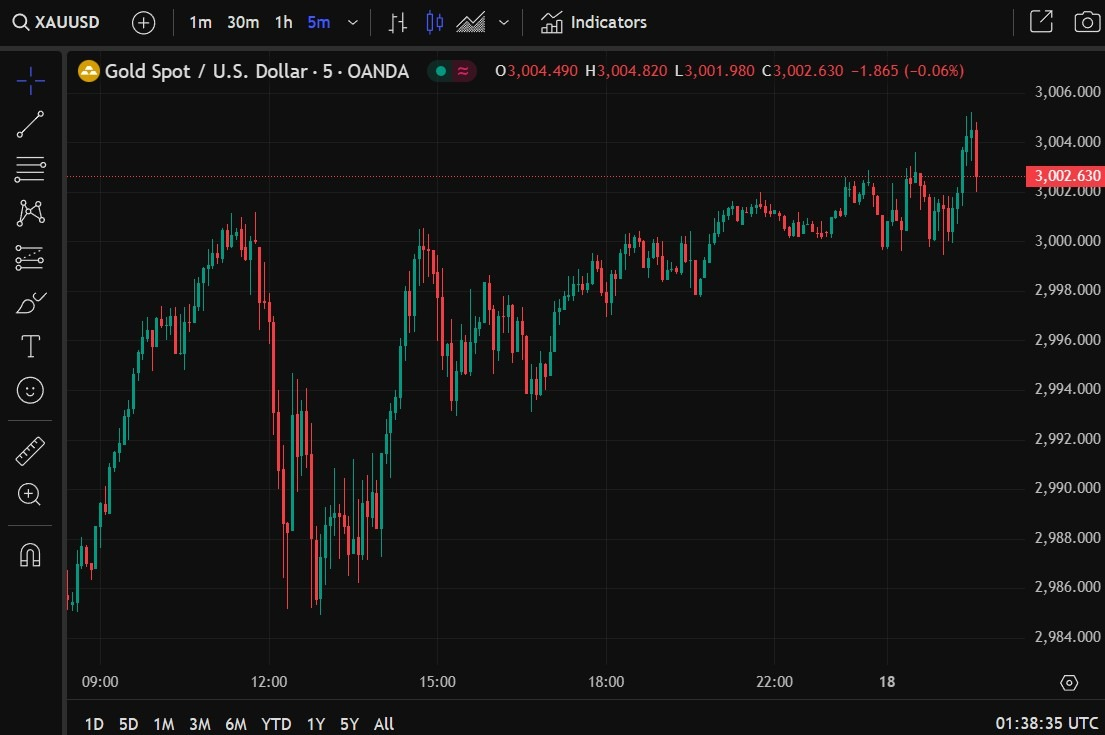Select the ruler measure tool
This screenshot has height=735, width=1105.
pyautogui.click(x=30, y=451)
